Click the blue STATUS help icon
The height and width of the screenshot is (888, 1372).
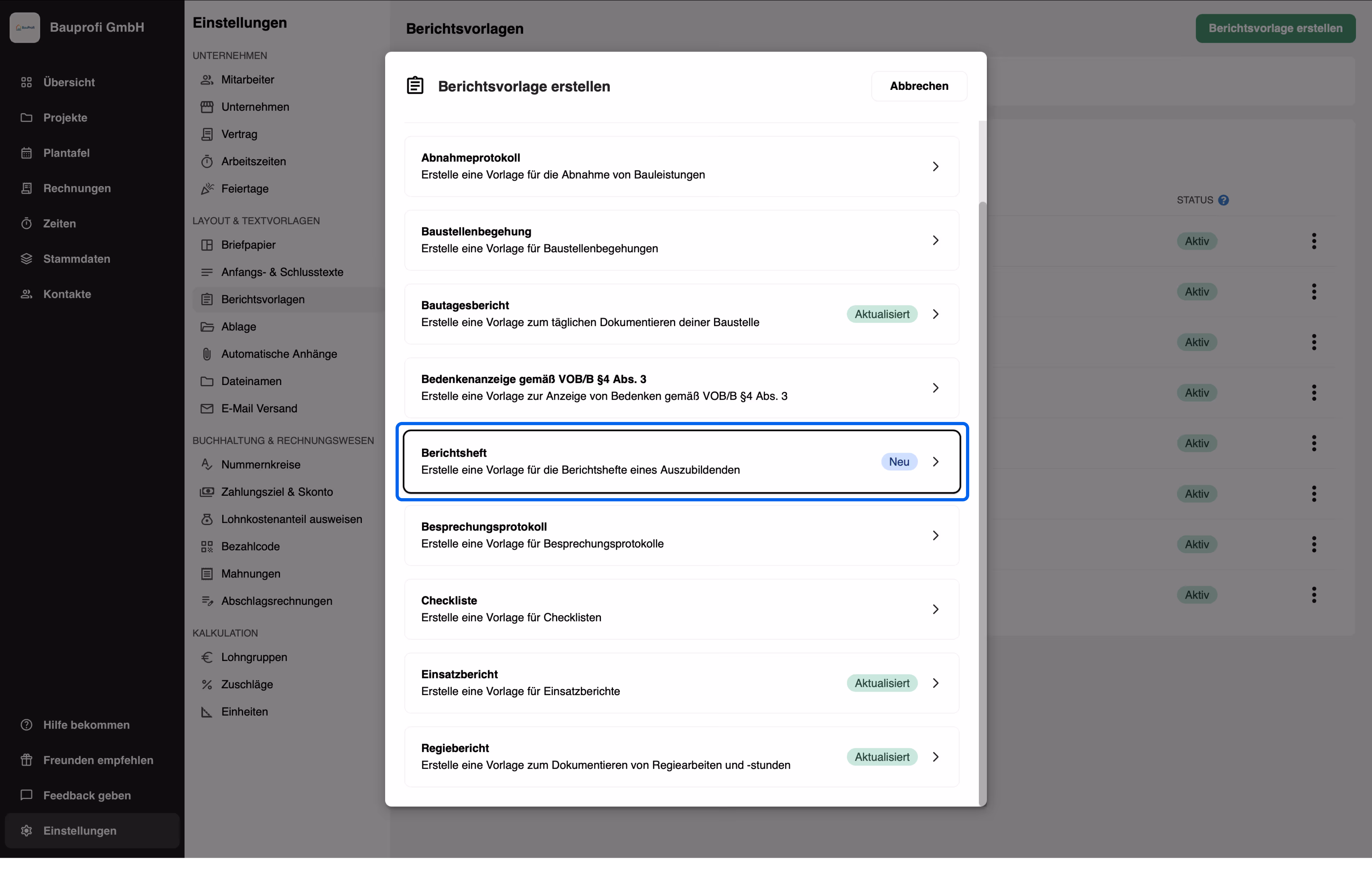(x=1223, y=200)
